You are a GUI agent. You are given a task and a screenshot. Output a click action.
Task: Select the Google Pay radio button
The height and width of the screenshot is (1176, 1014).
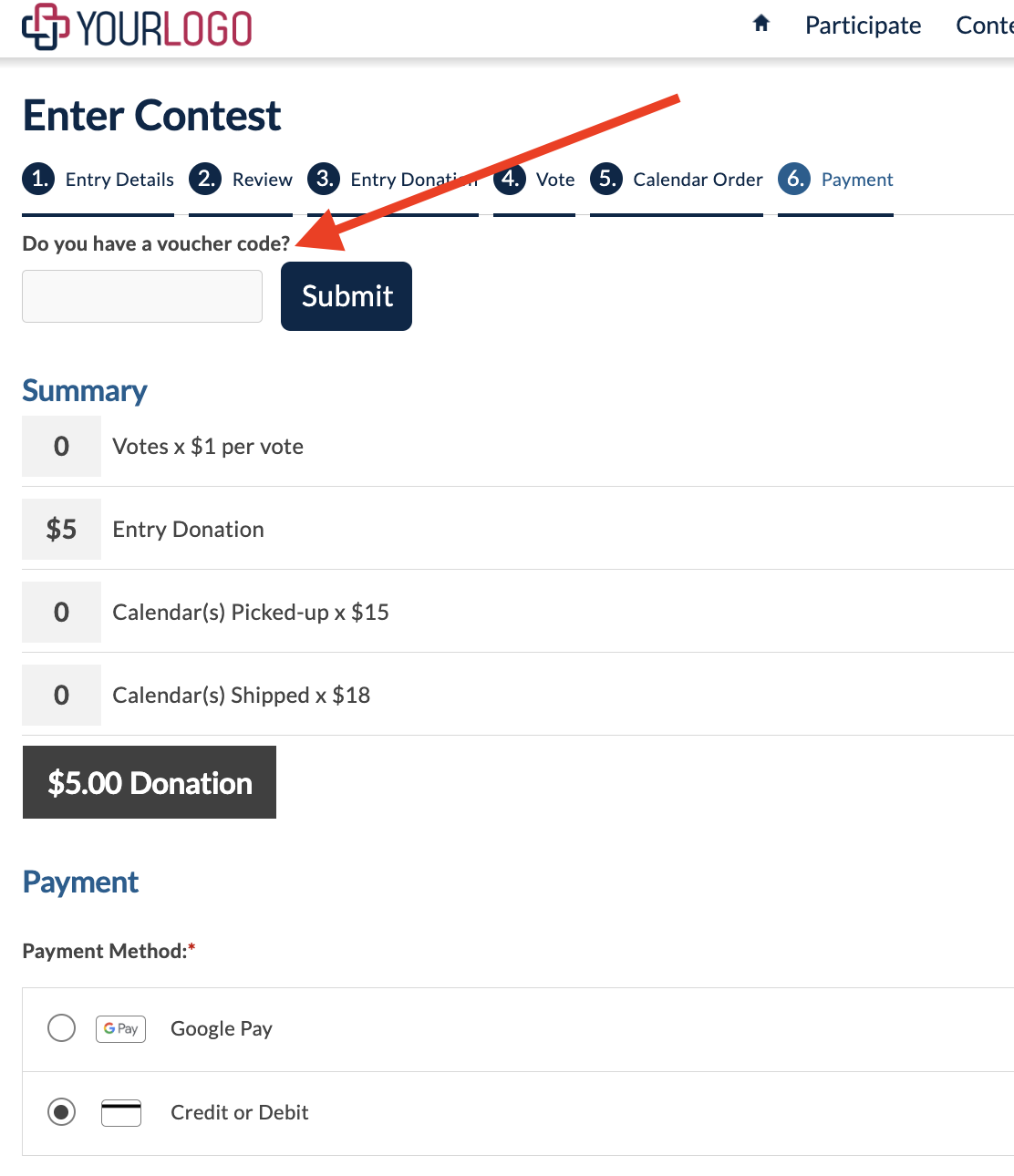(x=61, y=1028)
